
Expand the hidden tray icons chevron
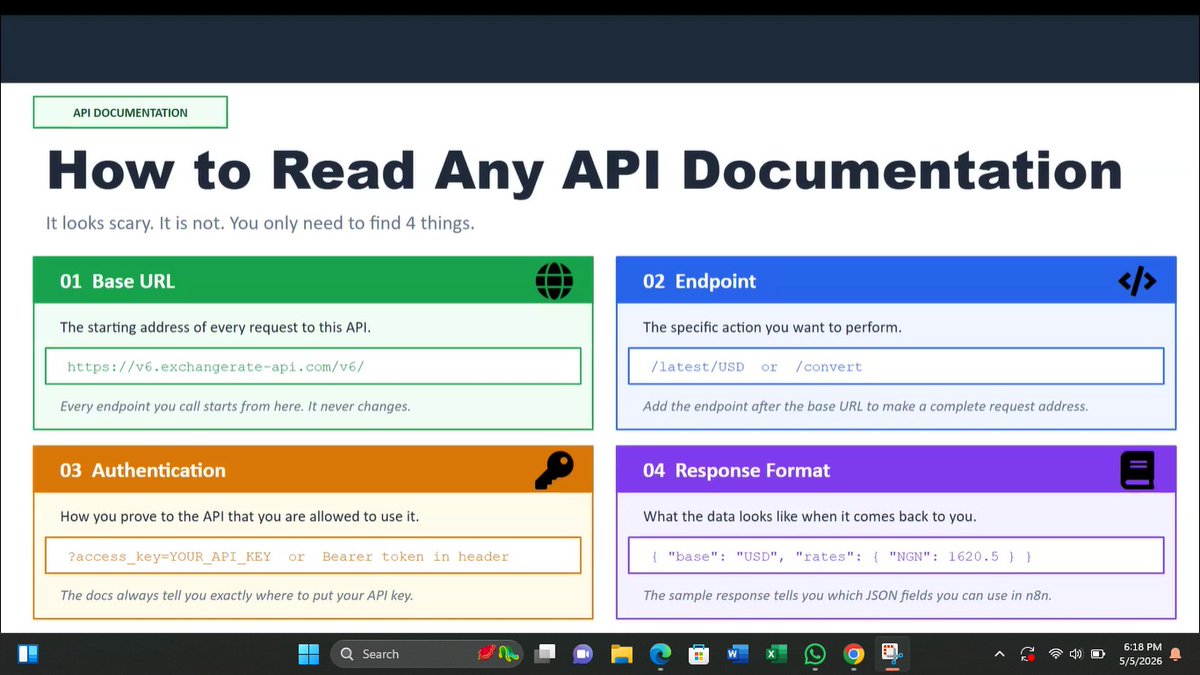[x=999, y=654]
